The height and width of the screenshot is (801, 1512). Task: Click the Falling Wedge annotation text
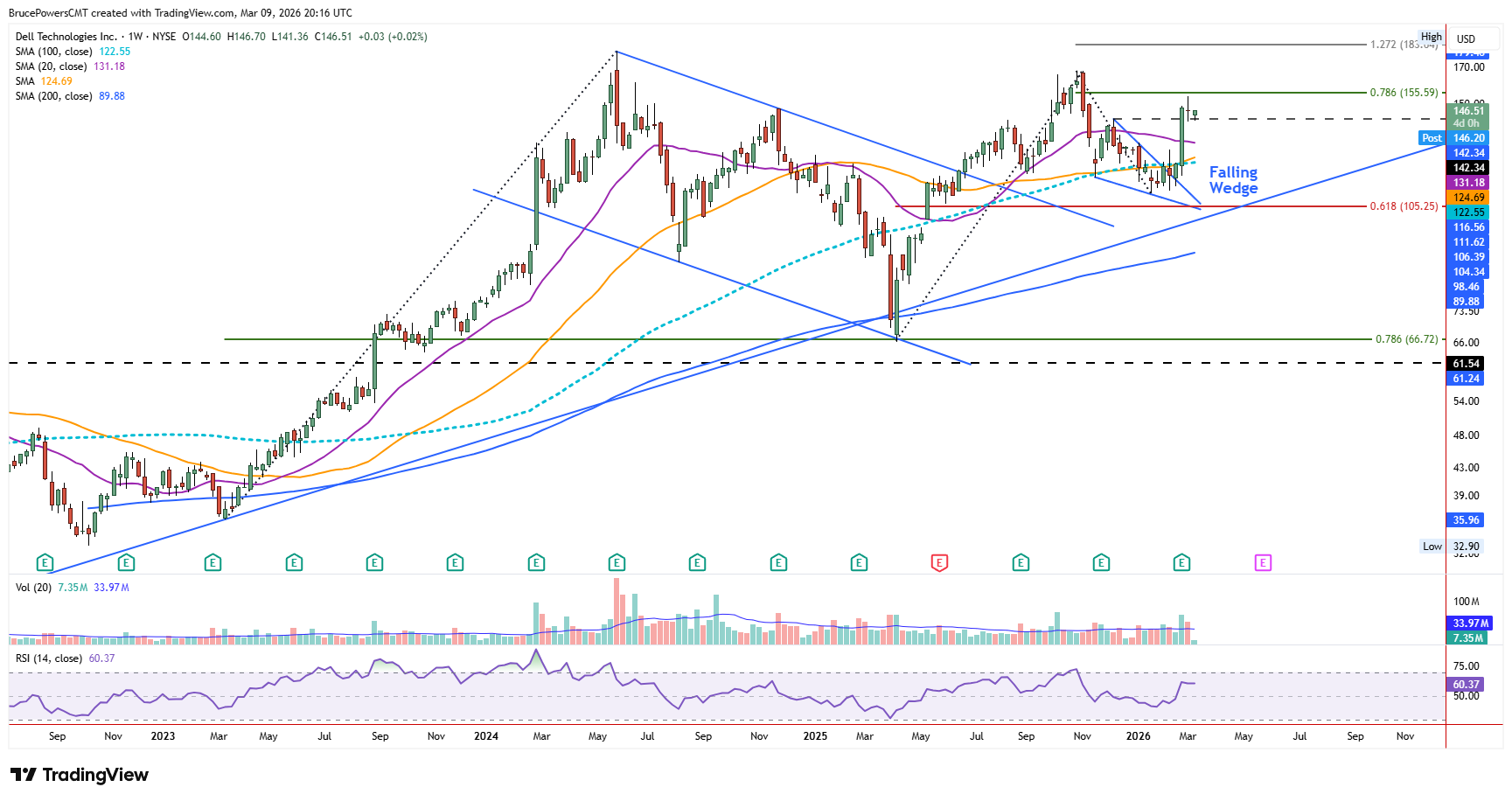pos(1233,180)
